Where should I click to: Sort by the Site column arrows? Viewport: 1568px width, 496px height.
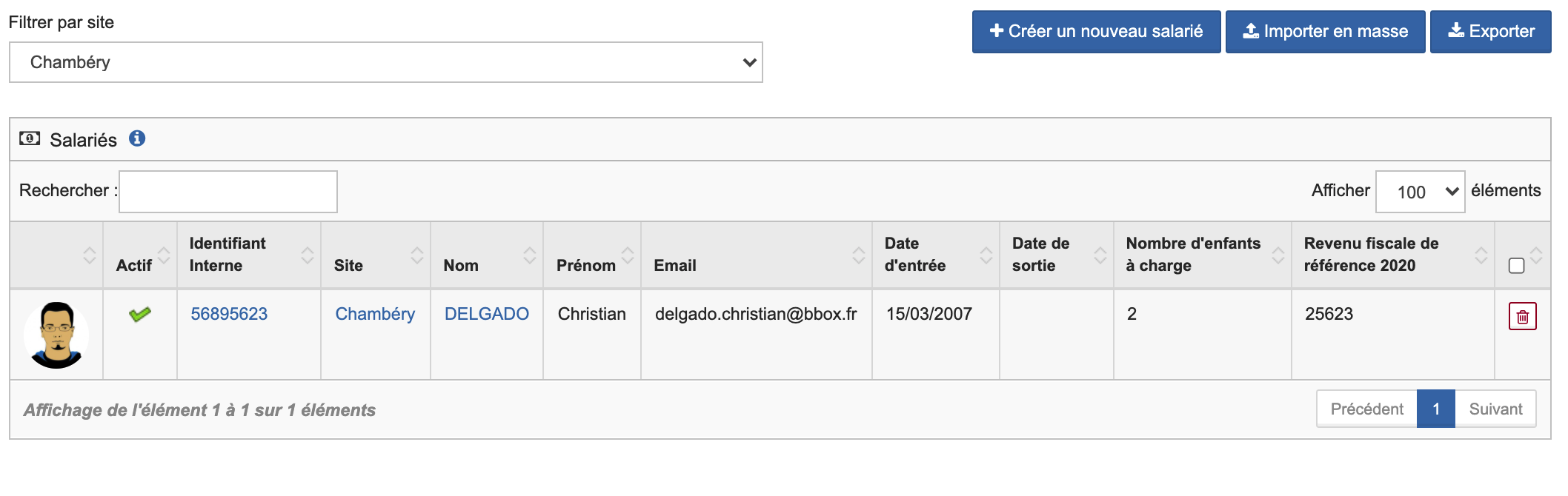point(417,255)
